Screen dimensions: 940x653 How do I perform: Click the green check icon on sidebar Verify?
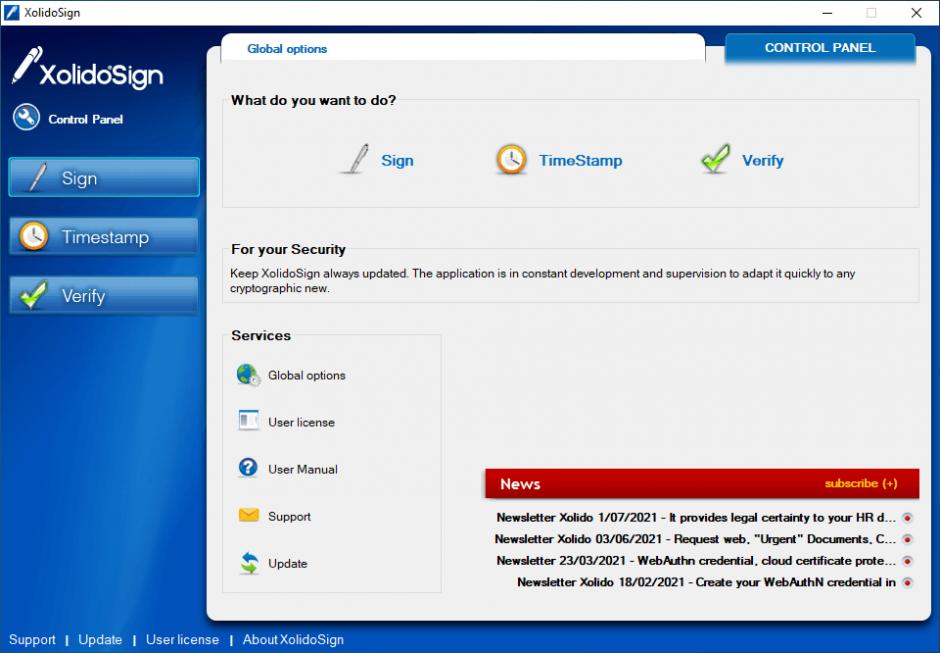(34, 294)
